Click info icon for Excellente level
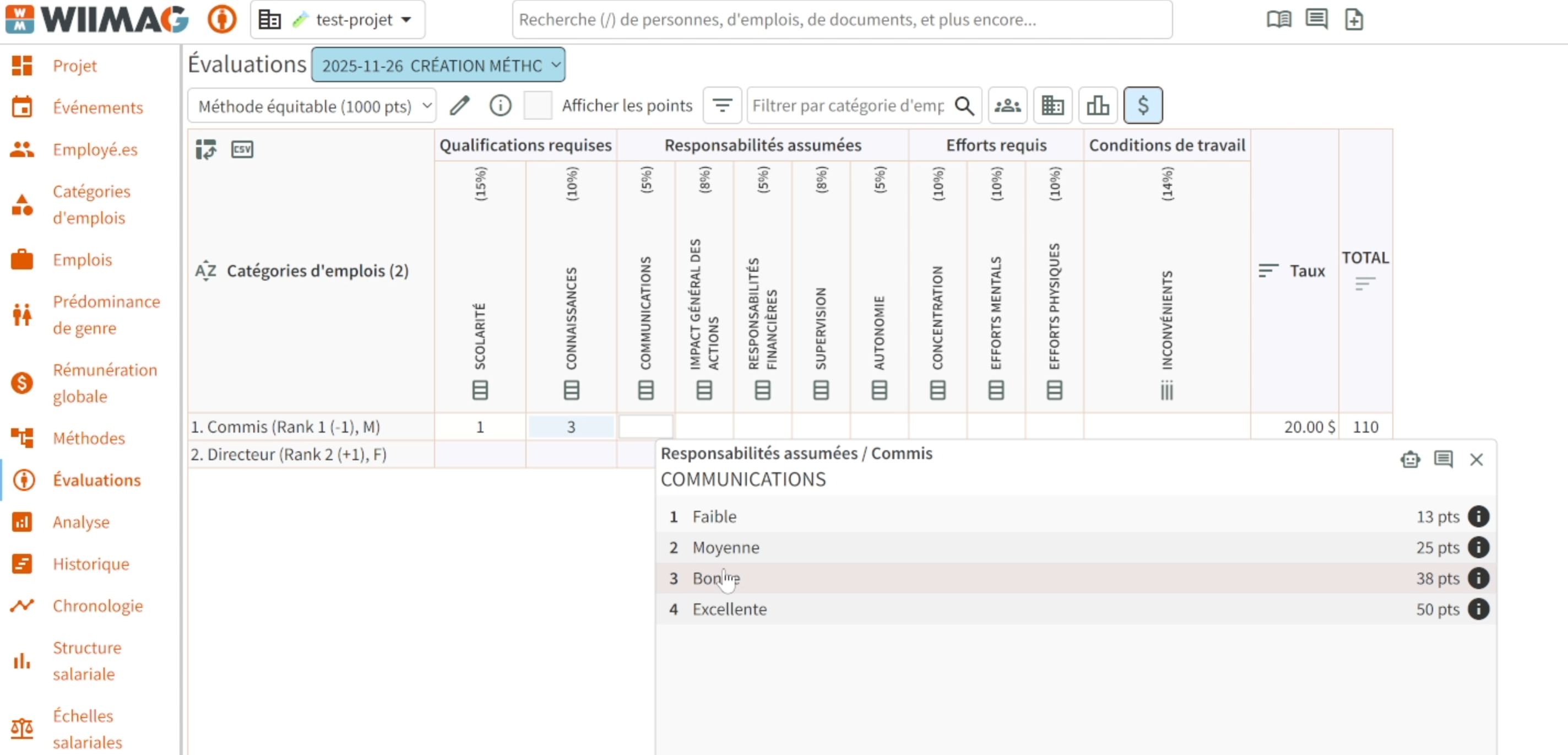 (x=1478, y=609)
